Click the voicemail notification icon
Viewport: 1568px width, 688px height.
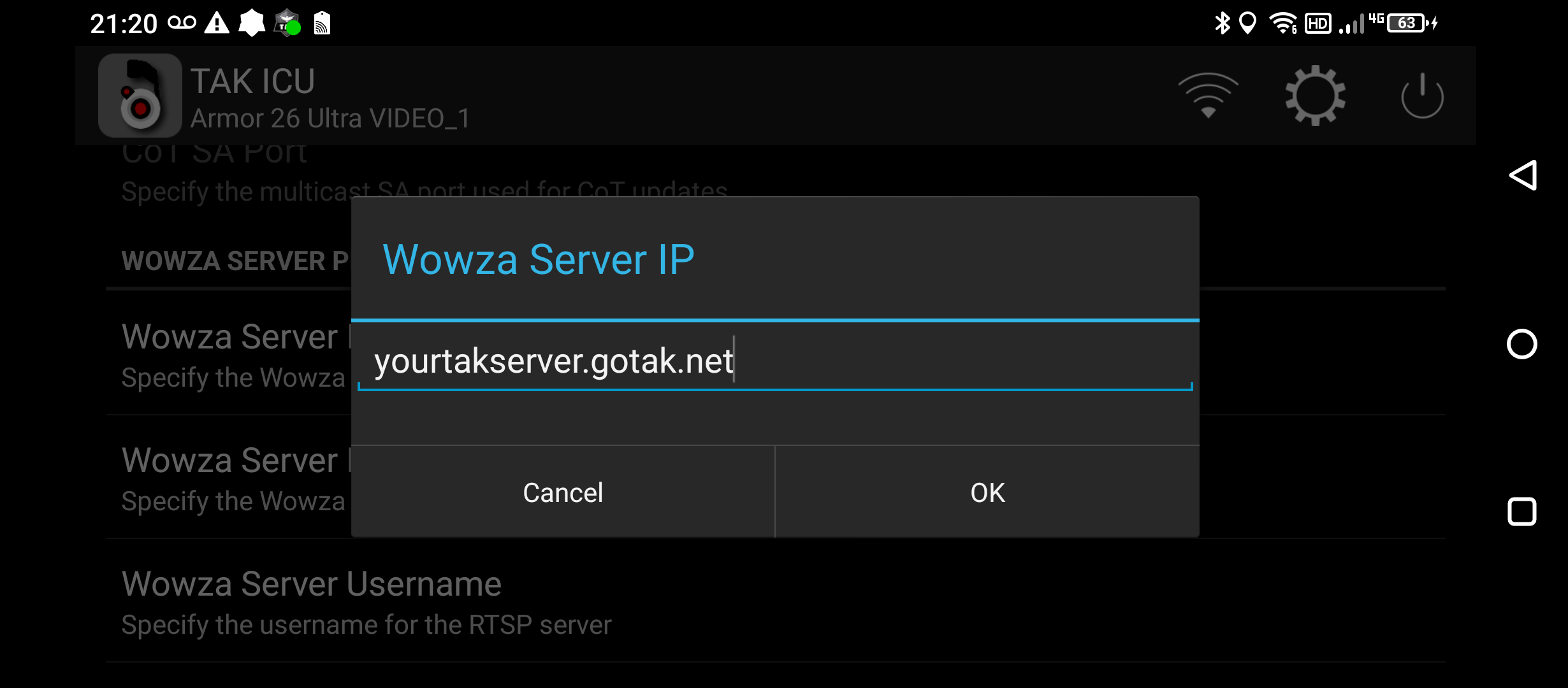pyautogui.click(x=182, y=24)
